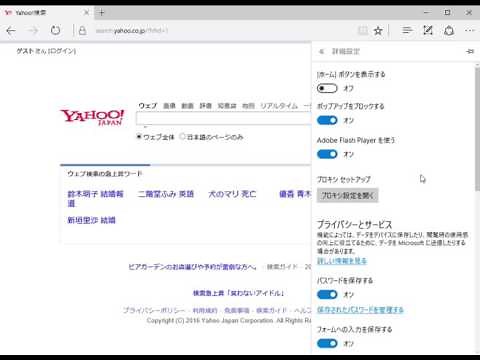Disable the Adobe Flash Player switch
The height and width of the screenshot is (360, 480).
327,154
